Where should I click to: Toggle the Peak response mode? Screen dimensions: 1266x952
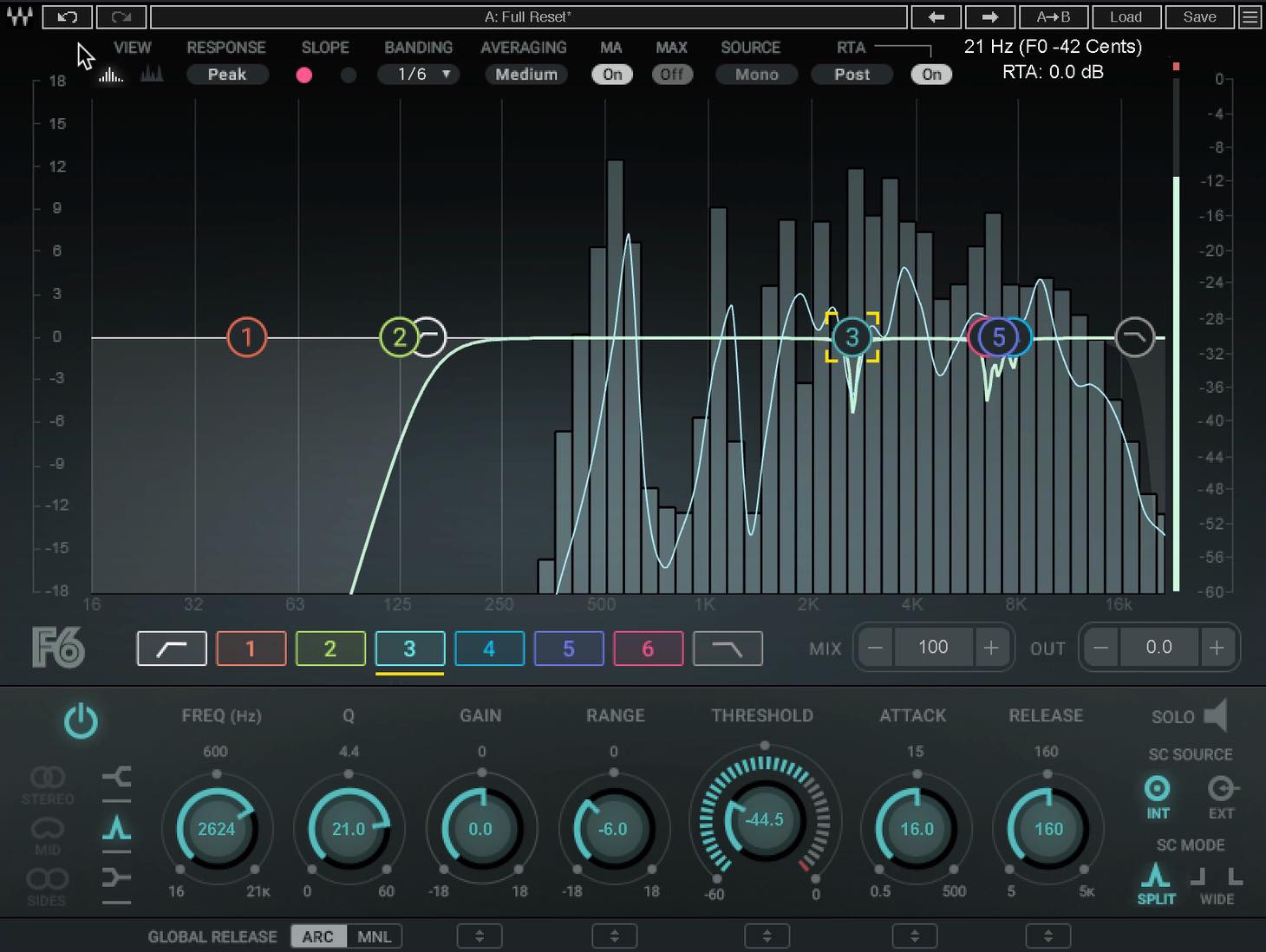pyautogui.click(x=227, y=75)
